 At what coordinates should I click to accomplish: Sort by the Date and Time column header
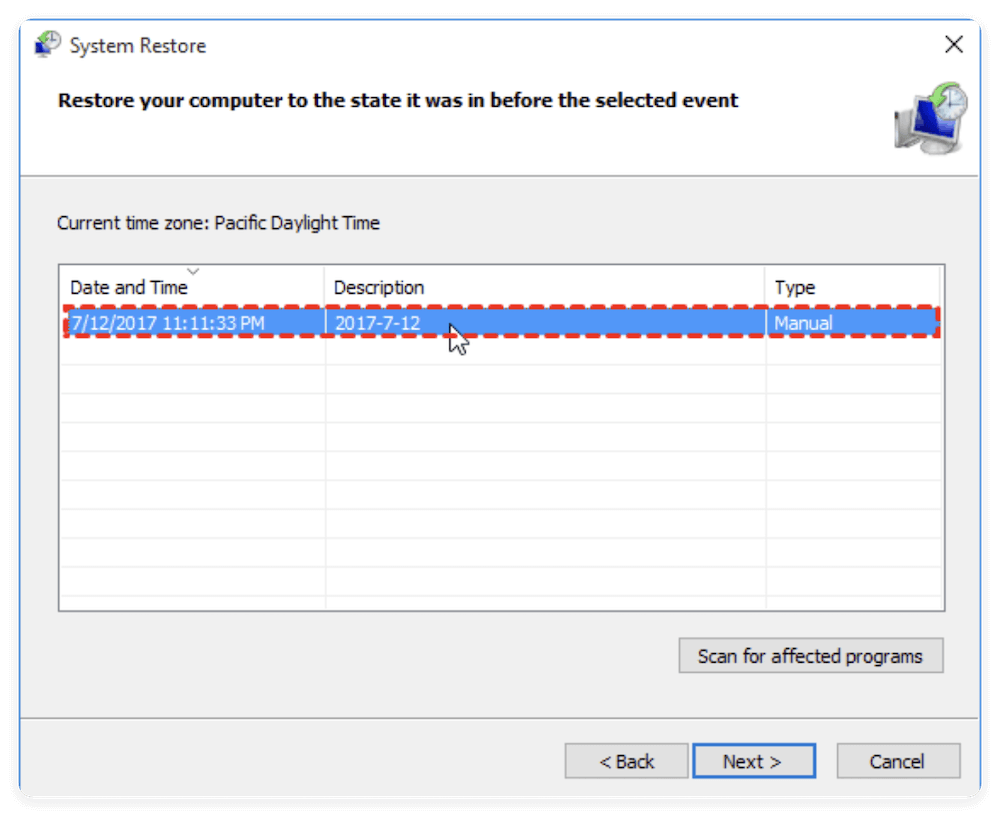tap(128, 288)
